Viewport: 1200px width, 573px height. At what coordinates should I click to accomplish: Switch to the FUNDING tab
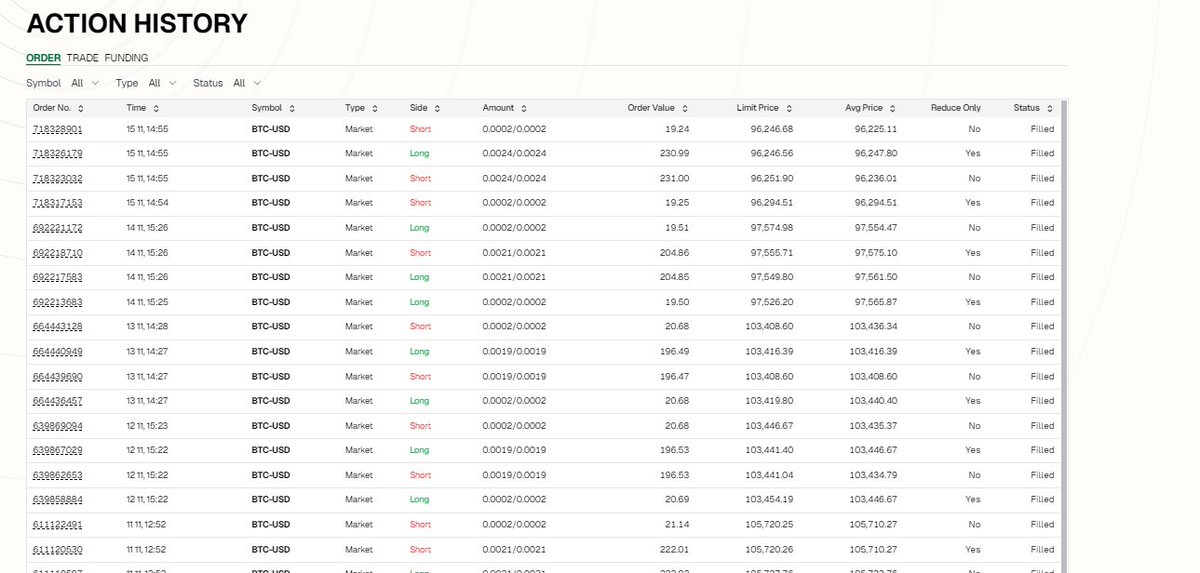[126, 58]
